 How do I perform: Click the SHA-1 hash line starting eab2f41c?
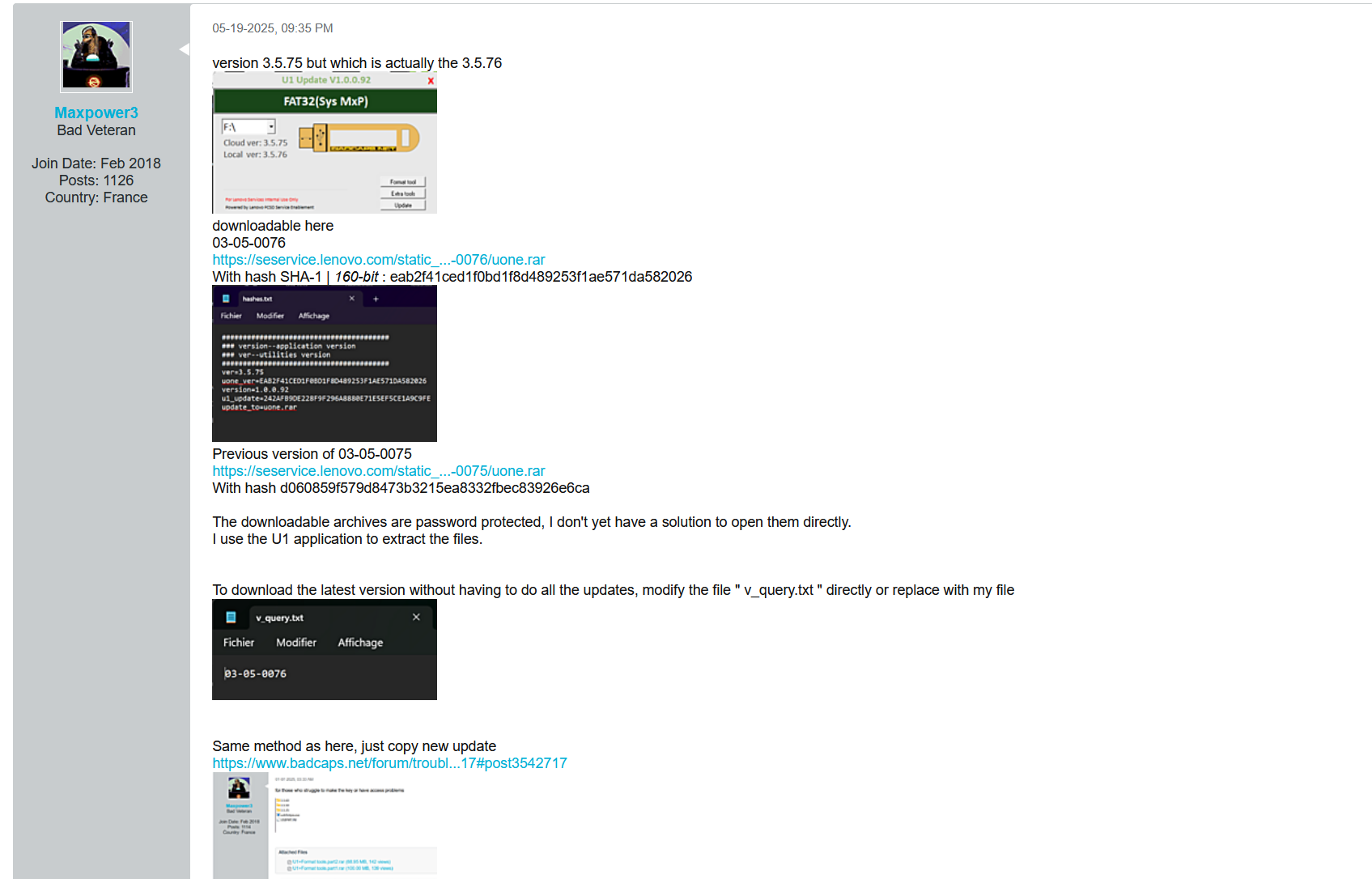pos(452,277)
